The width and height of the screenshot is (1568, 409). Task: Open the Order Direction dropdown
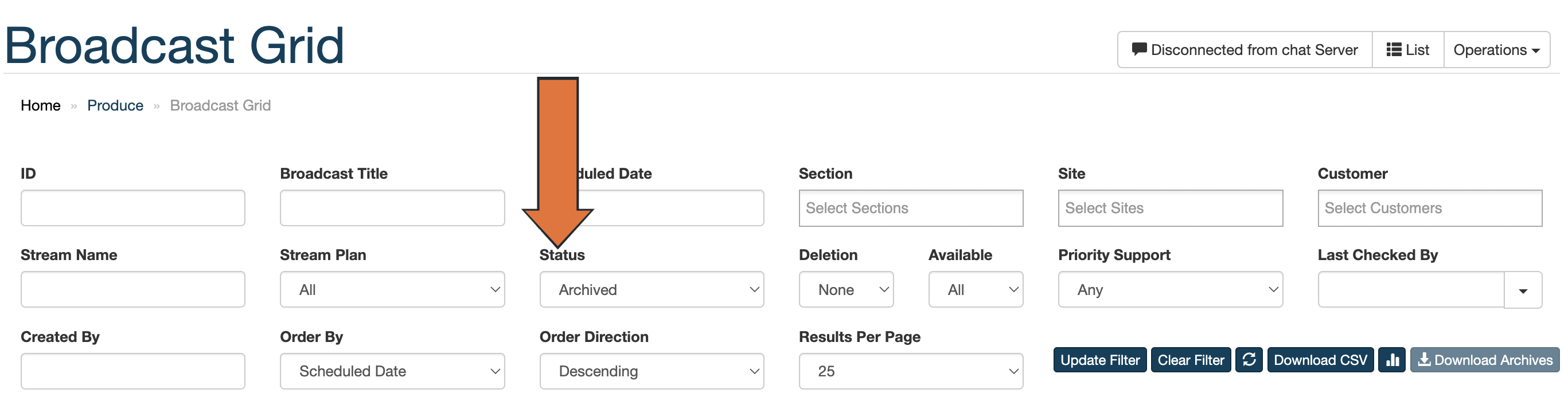[652, 371]
